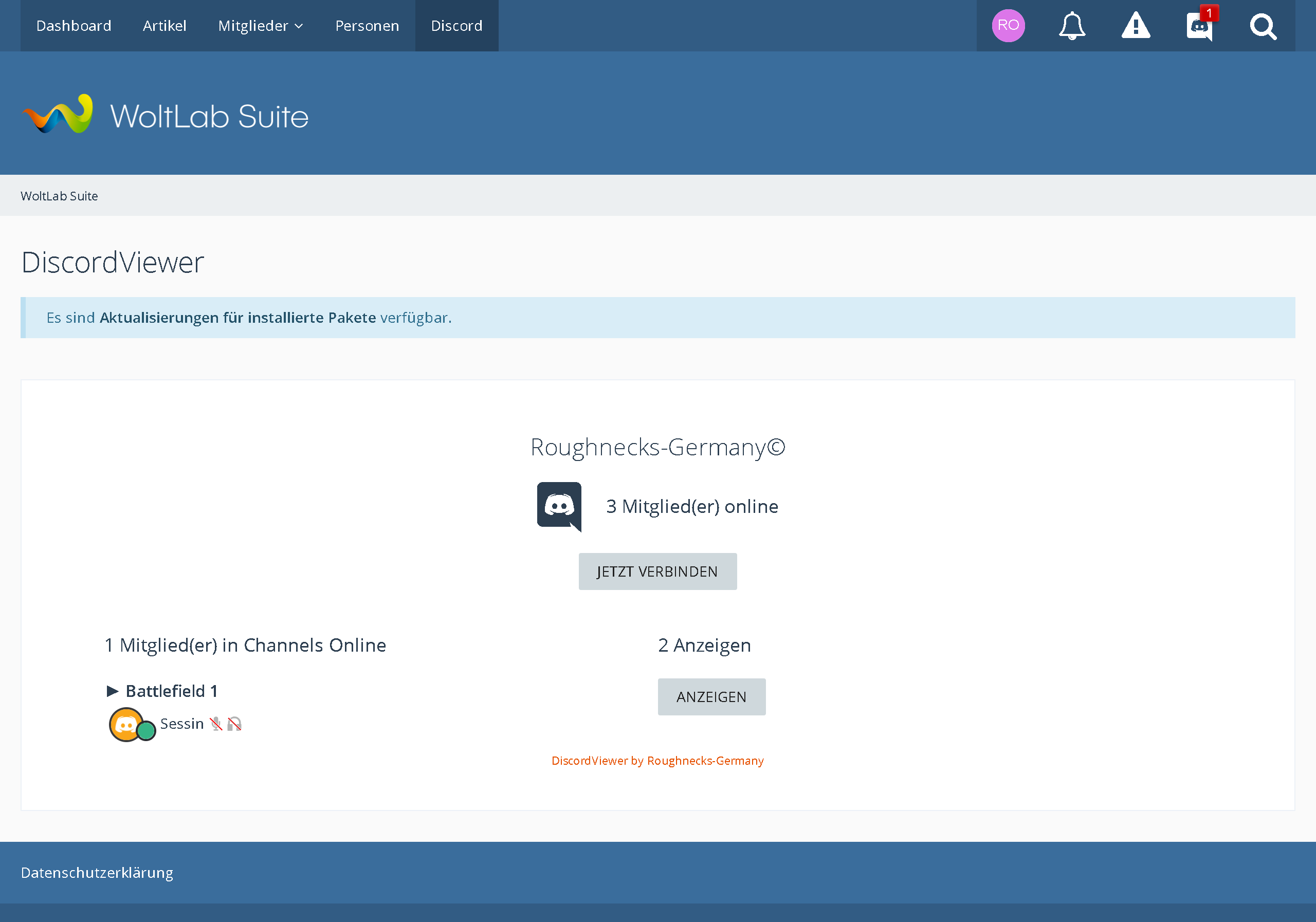Image resolution: width=1316 pixels, height=922 pixels.
Task: Click the '3 Mitglied(er) online' text
Action: (692, 507)
